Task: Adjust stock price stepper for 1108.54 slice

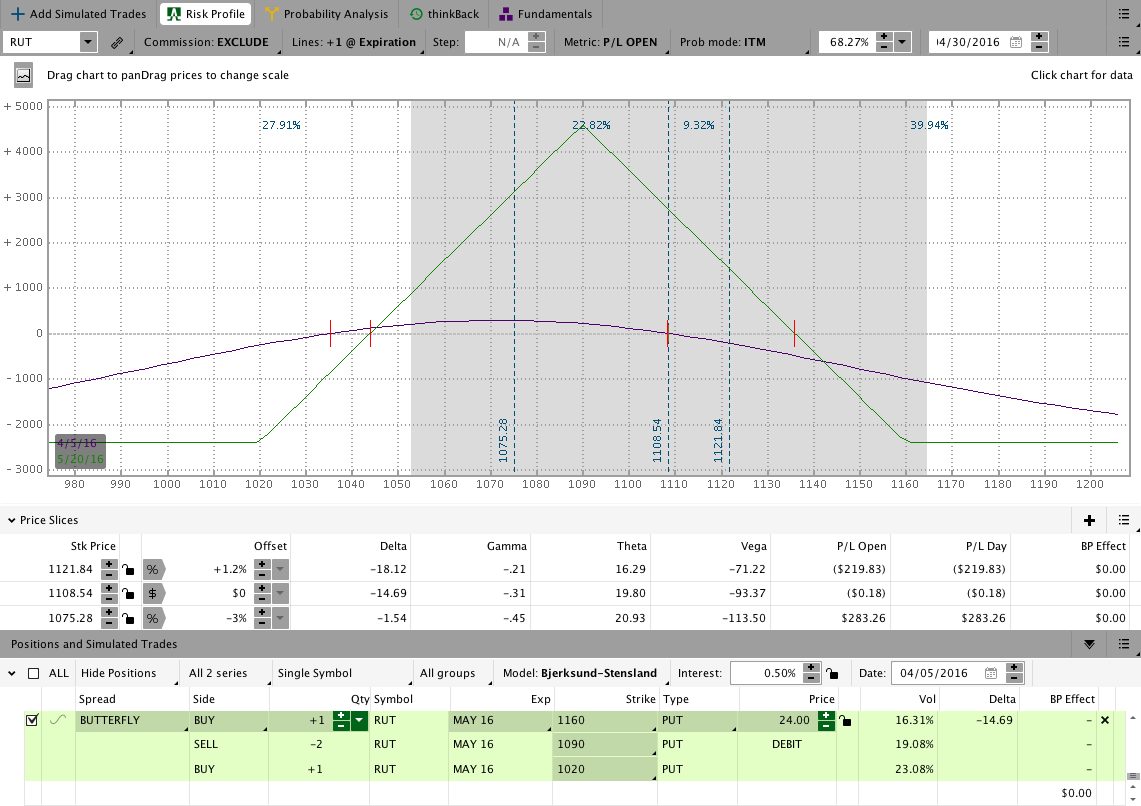Action: [x=108, y=593]
